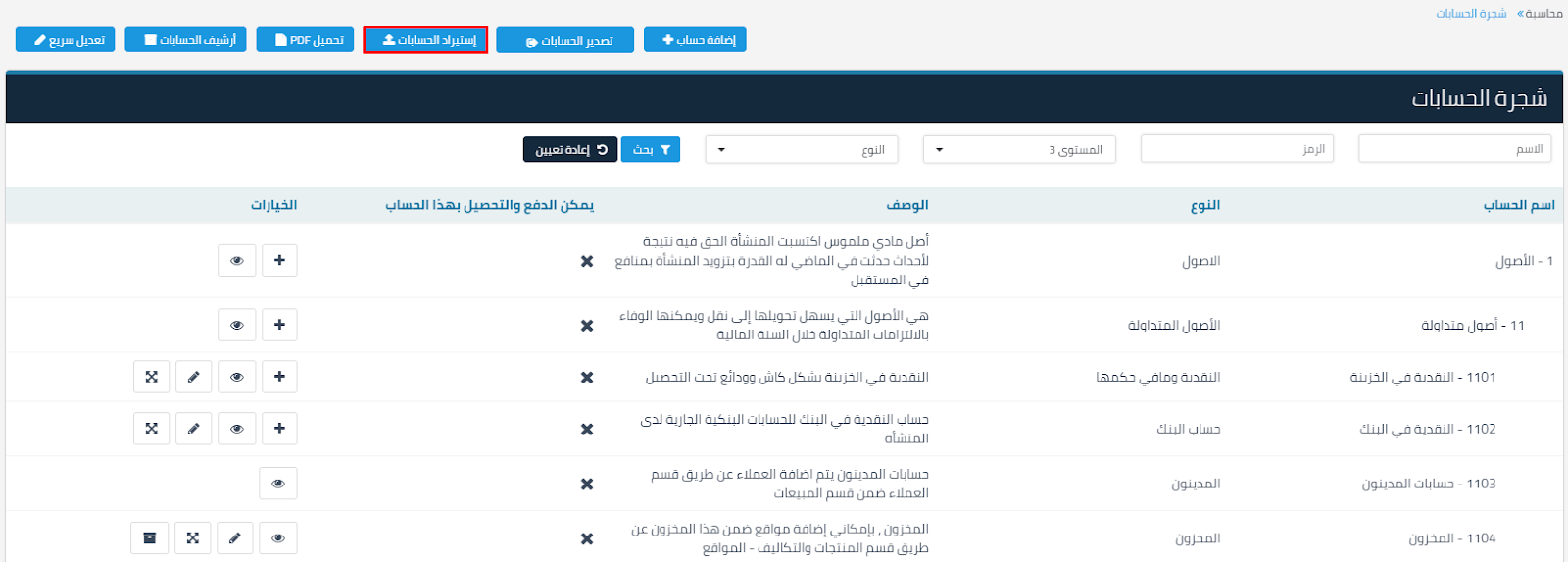The image size is (1568, 562).
Task: Click the move arrows icon for account 1101
Action: click(151, 377)
